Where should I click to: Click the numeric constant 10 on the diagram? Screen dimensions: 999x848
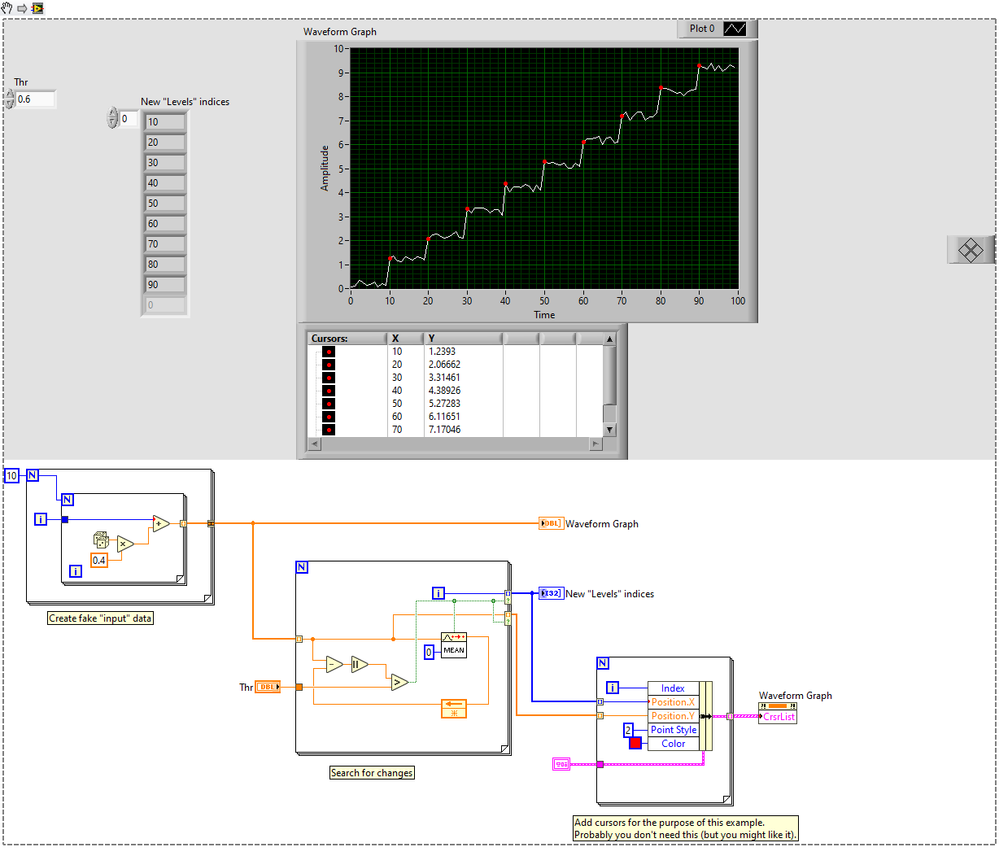tap(11, 475)
